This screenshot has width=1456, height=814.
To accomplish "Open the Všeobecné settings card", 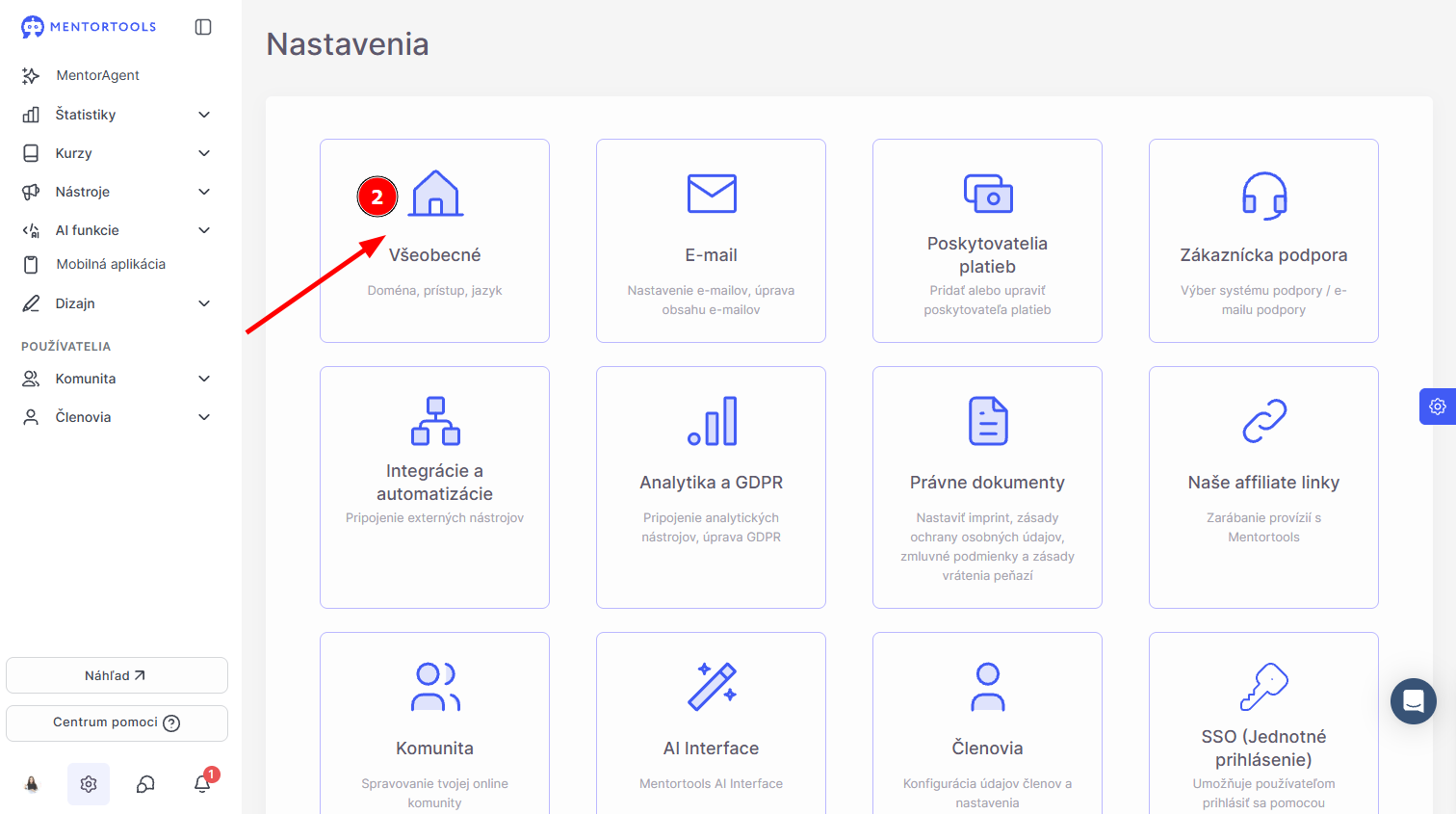I will [x=434, y=241].
